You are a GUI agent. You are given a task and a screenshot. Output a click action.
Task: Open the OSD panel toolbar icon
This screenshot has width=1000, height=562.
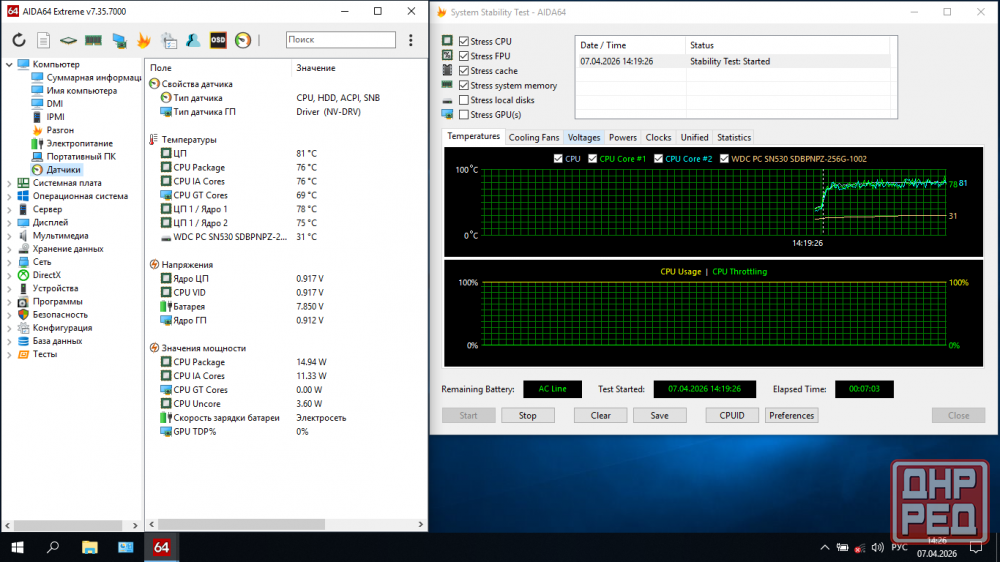pos(217,41)
